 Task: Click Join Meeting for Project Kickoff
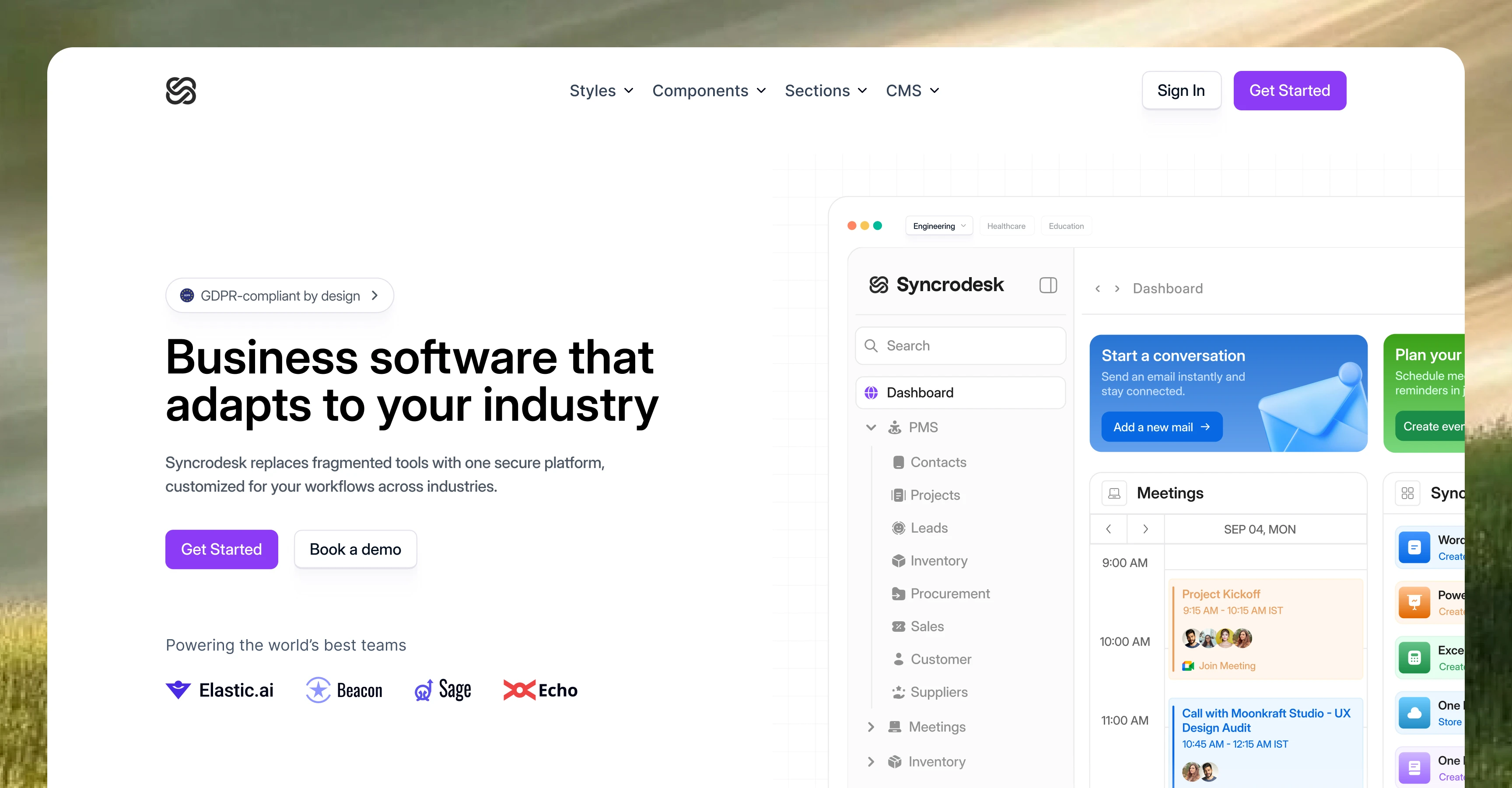[x=1226, y=666]
